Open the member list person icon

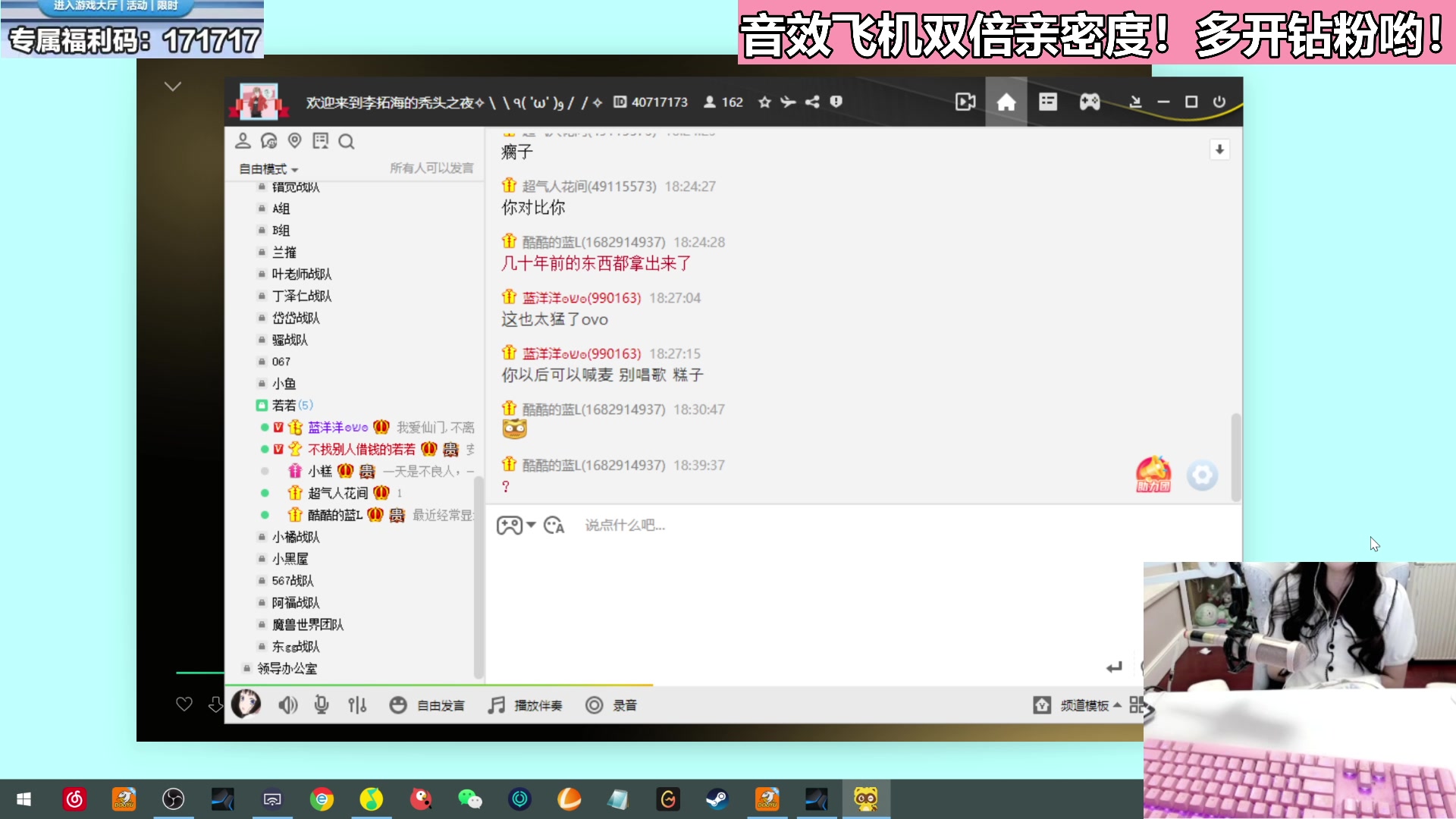click(x=243, y=141)
